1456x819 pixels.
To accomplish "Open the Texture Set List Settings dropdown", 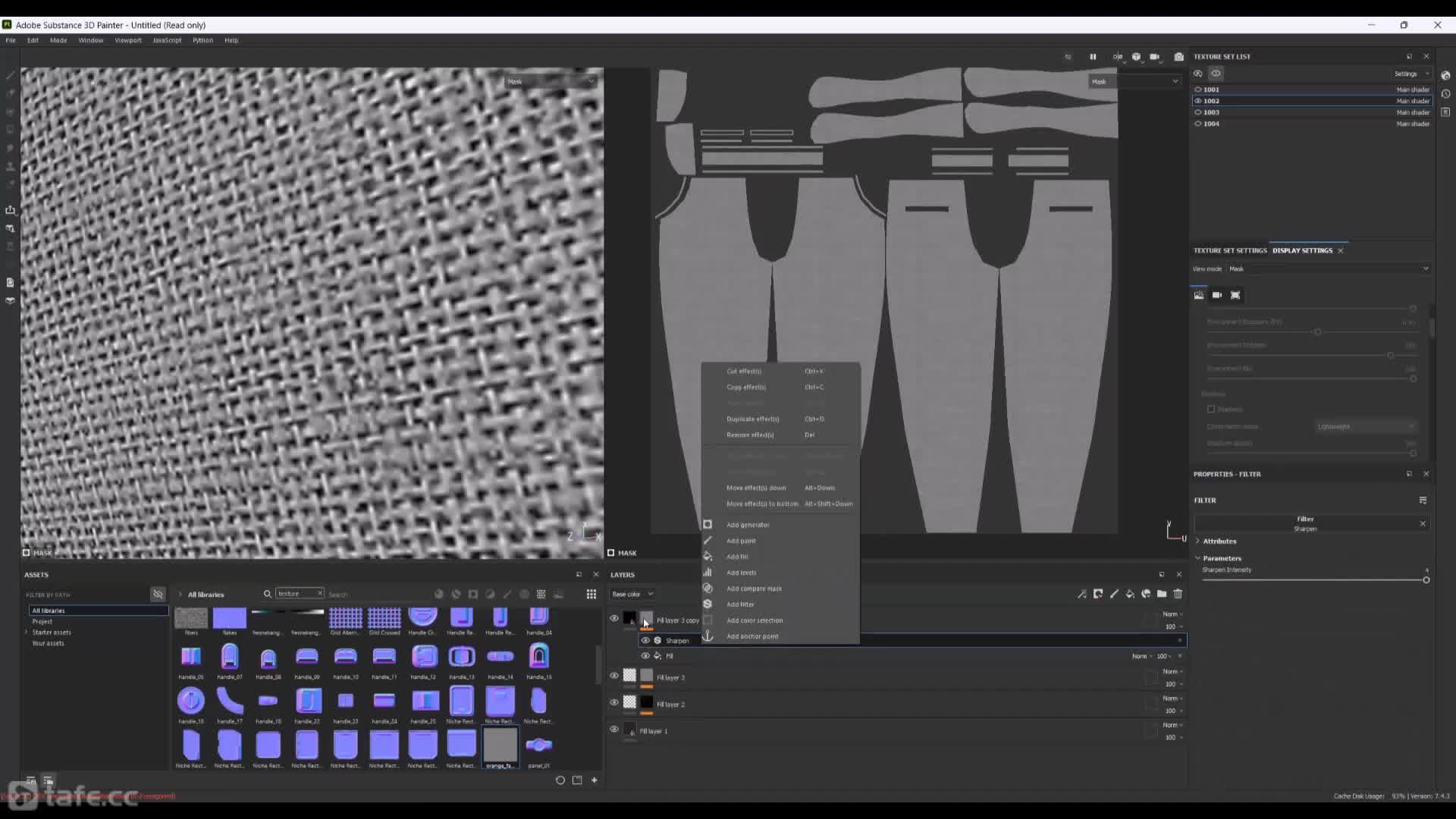I will (x=1410, y=74).
